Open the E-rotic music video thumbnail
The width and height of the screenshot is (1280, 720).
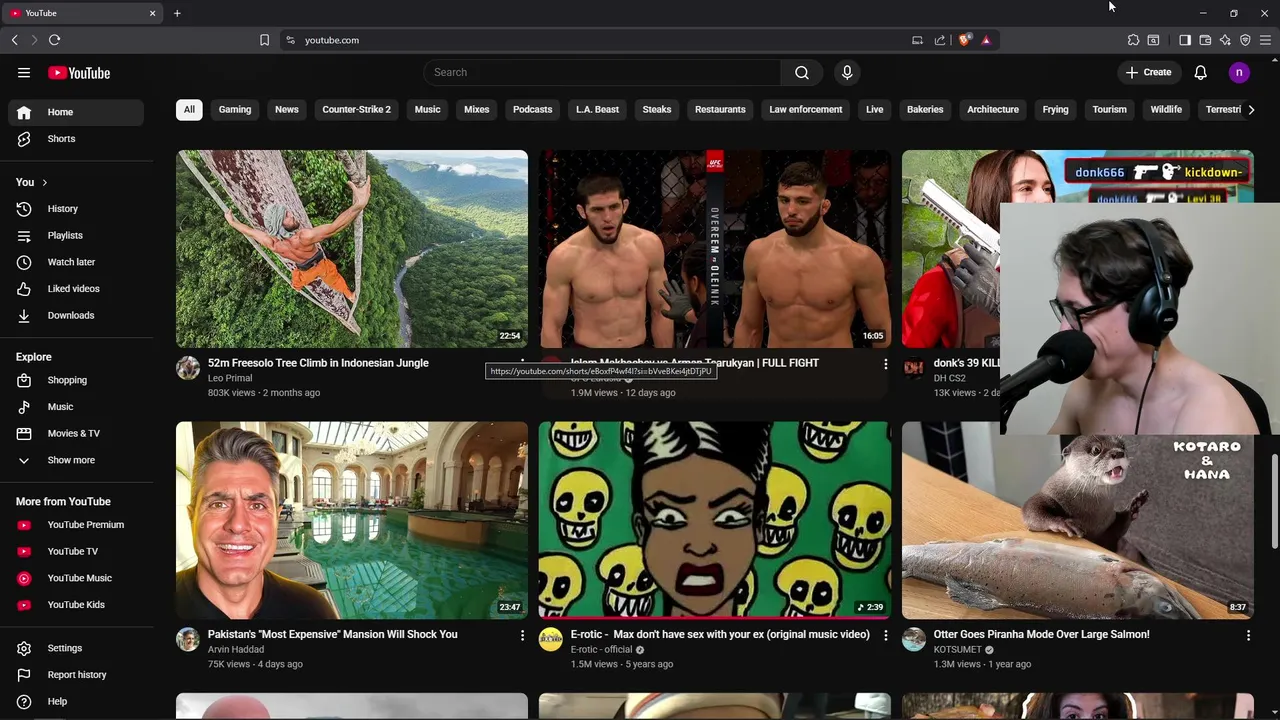tap(714, 520)
